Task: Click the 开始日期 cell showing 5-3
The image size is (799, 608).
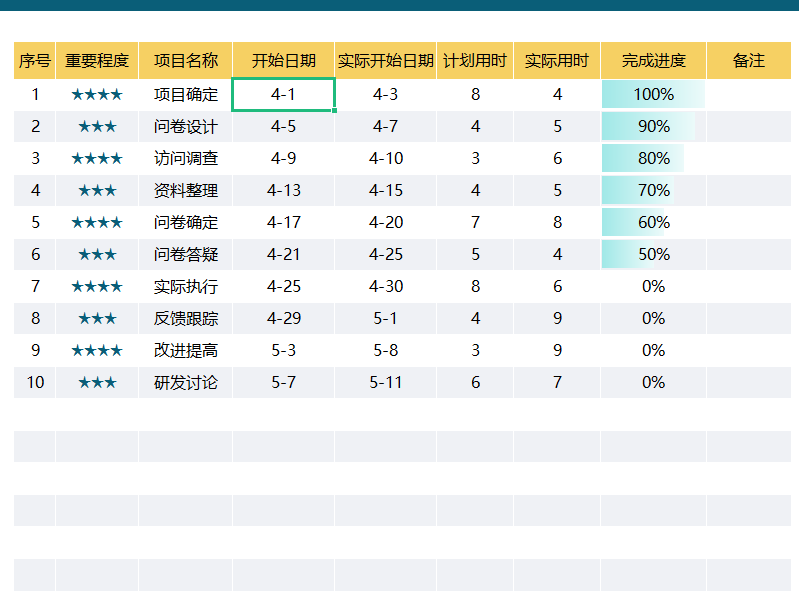Action: point(283,350)
